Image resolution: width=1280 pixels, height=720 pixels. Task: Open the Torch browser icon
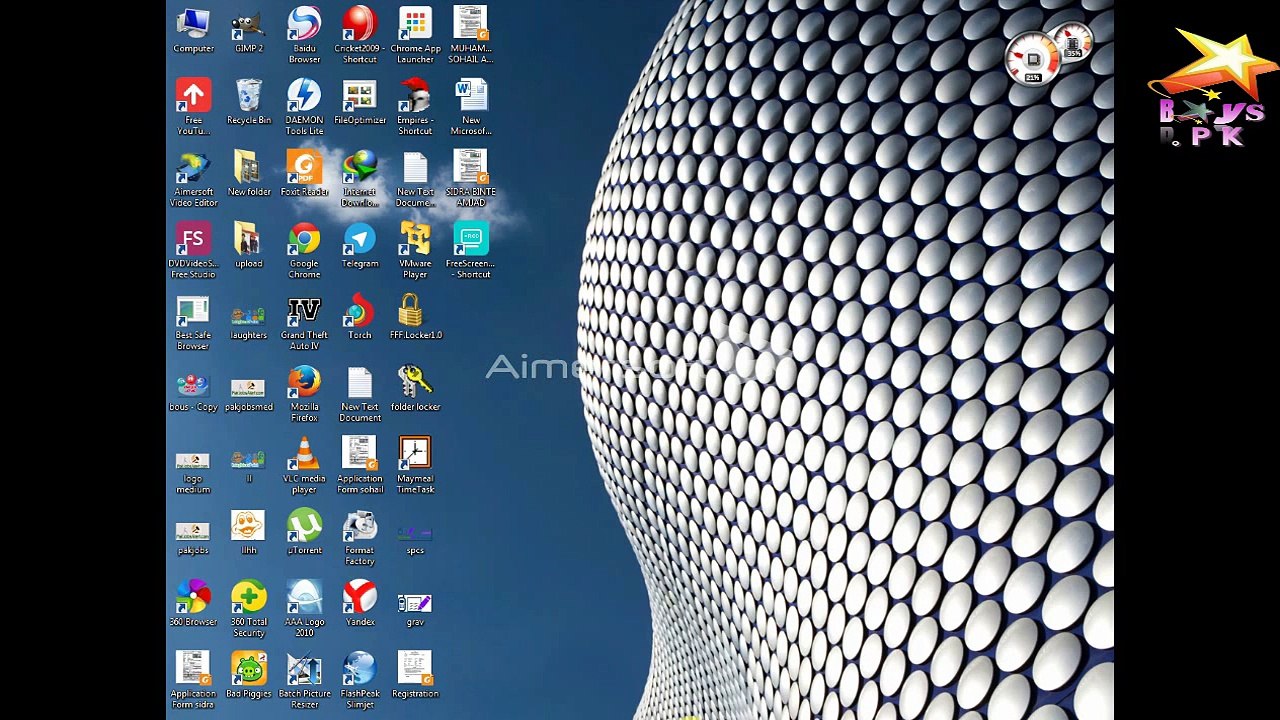[360, 317]
